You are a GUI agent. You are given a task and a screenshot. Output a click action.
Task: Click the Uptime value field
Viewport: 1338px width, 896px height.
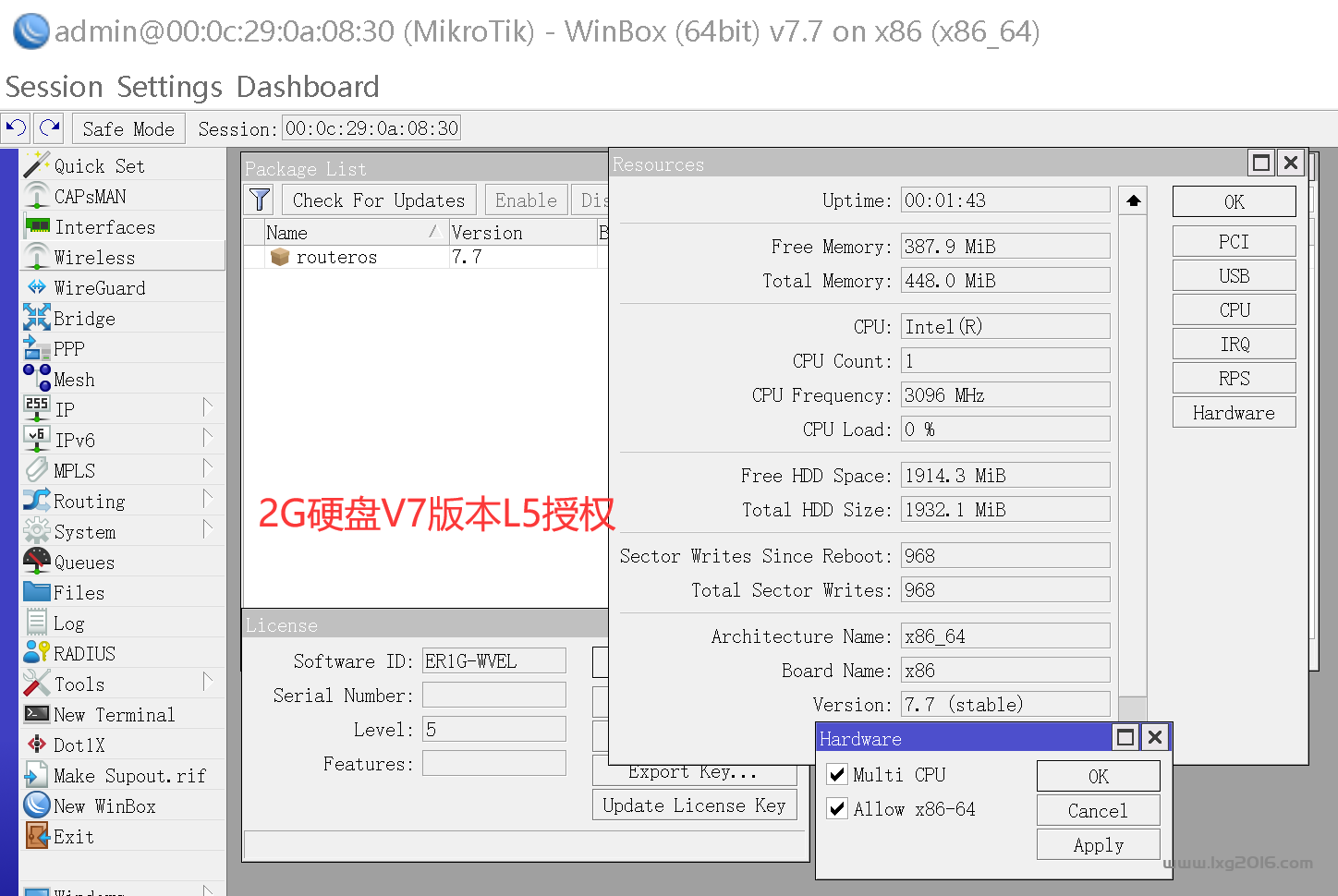point(1005,200)
